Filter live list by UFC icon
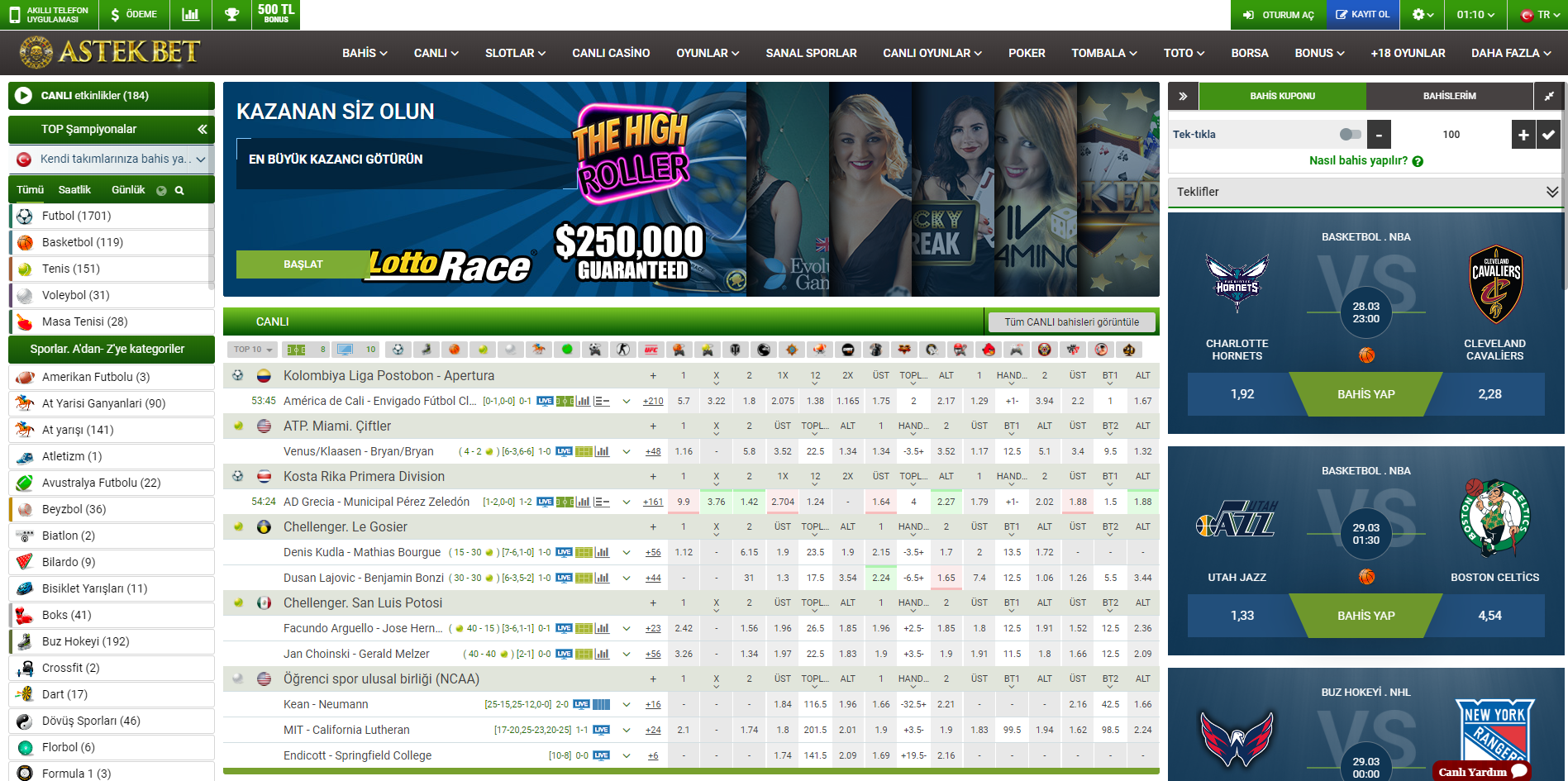Image resolution: width=1568 pixels, height=781 pixels. (651, 350)
